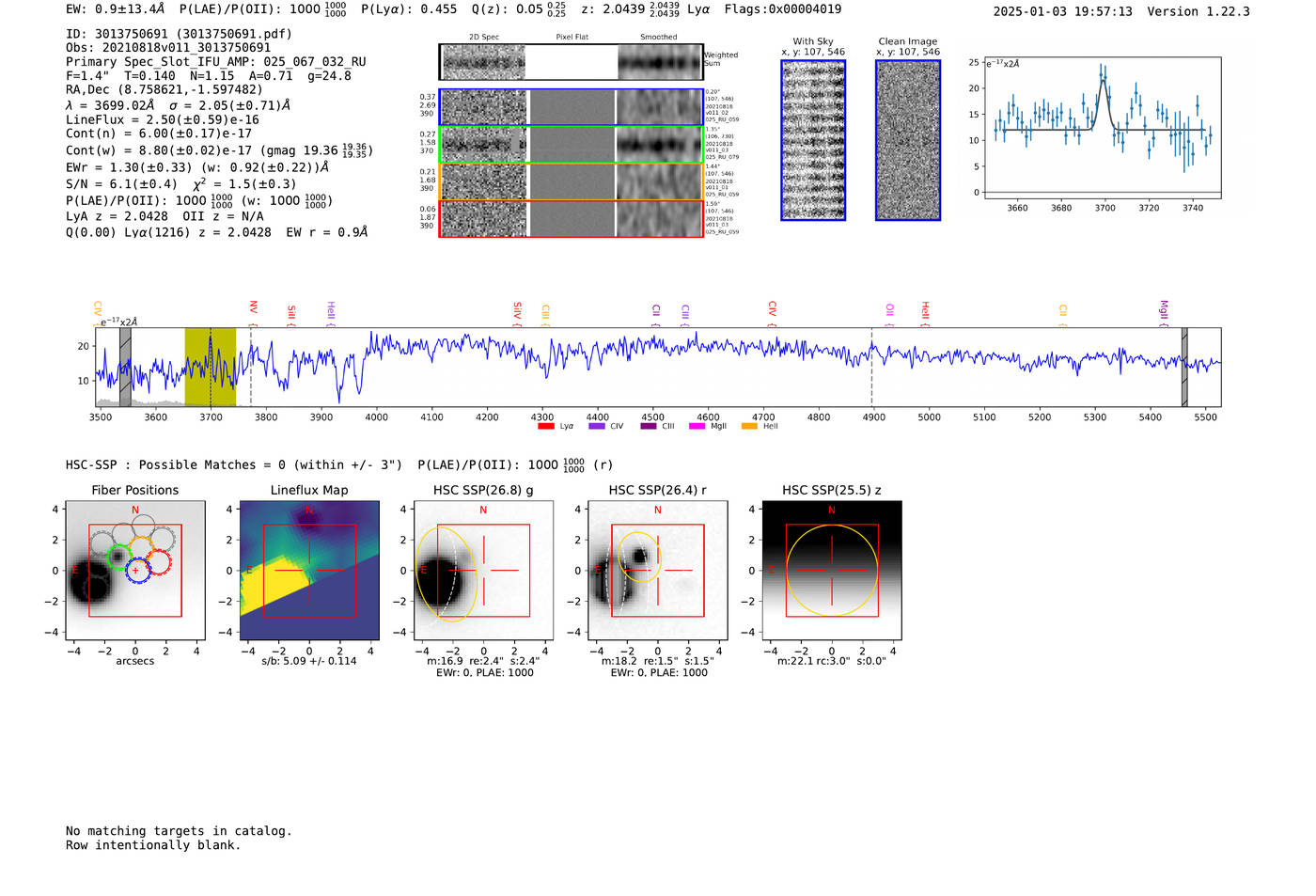Screen dimensions: 1316x896
Task: Open the HSC SSP(26.8) g cutout
Action: [484, 571]
